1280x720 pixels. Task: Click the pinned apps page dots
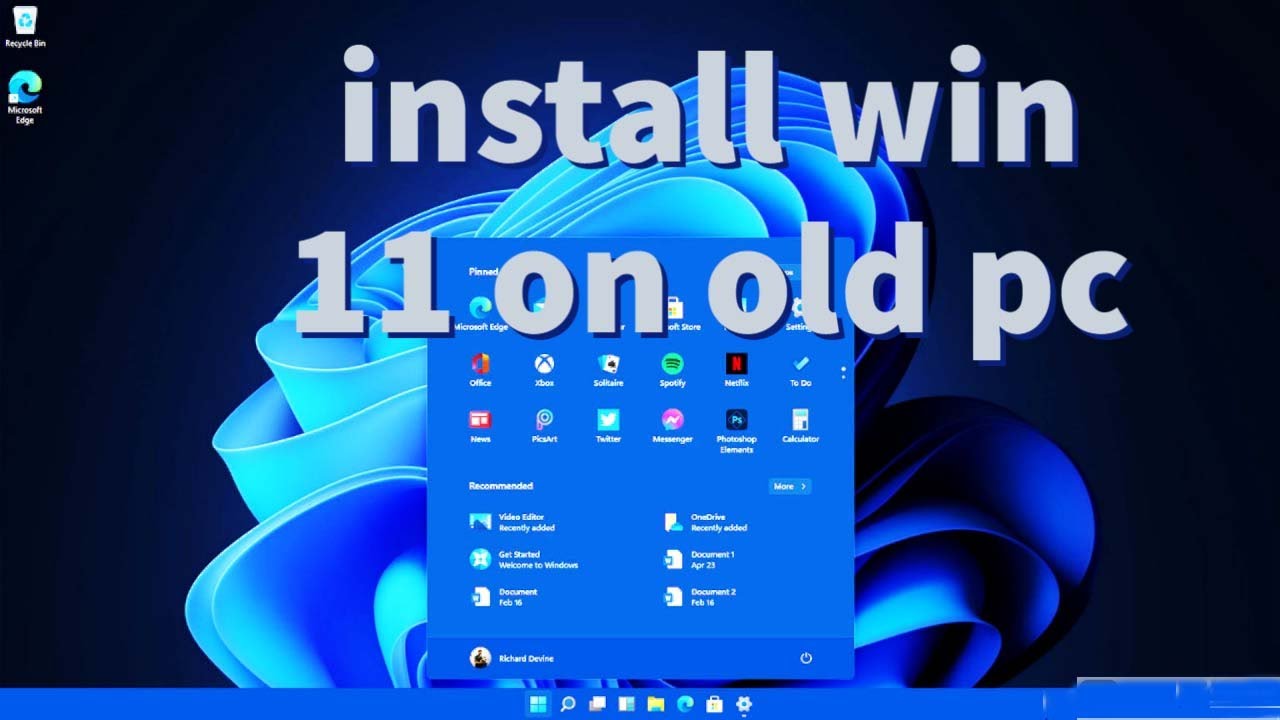pos(843,372)
